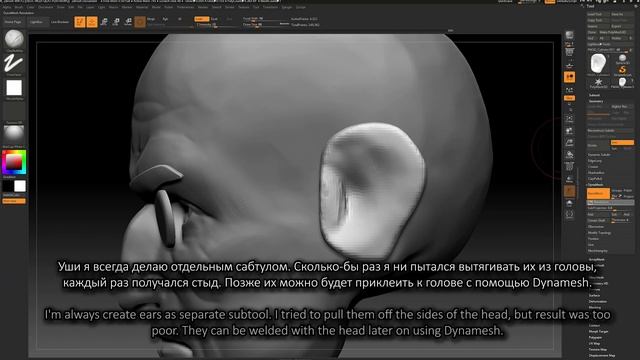
Task: Select the Scale transform mode in top shelf
Action: click(x=116, y=22)
